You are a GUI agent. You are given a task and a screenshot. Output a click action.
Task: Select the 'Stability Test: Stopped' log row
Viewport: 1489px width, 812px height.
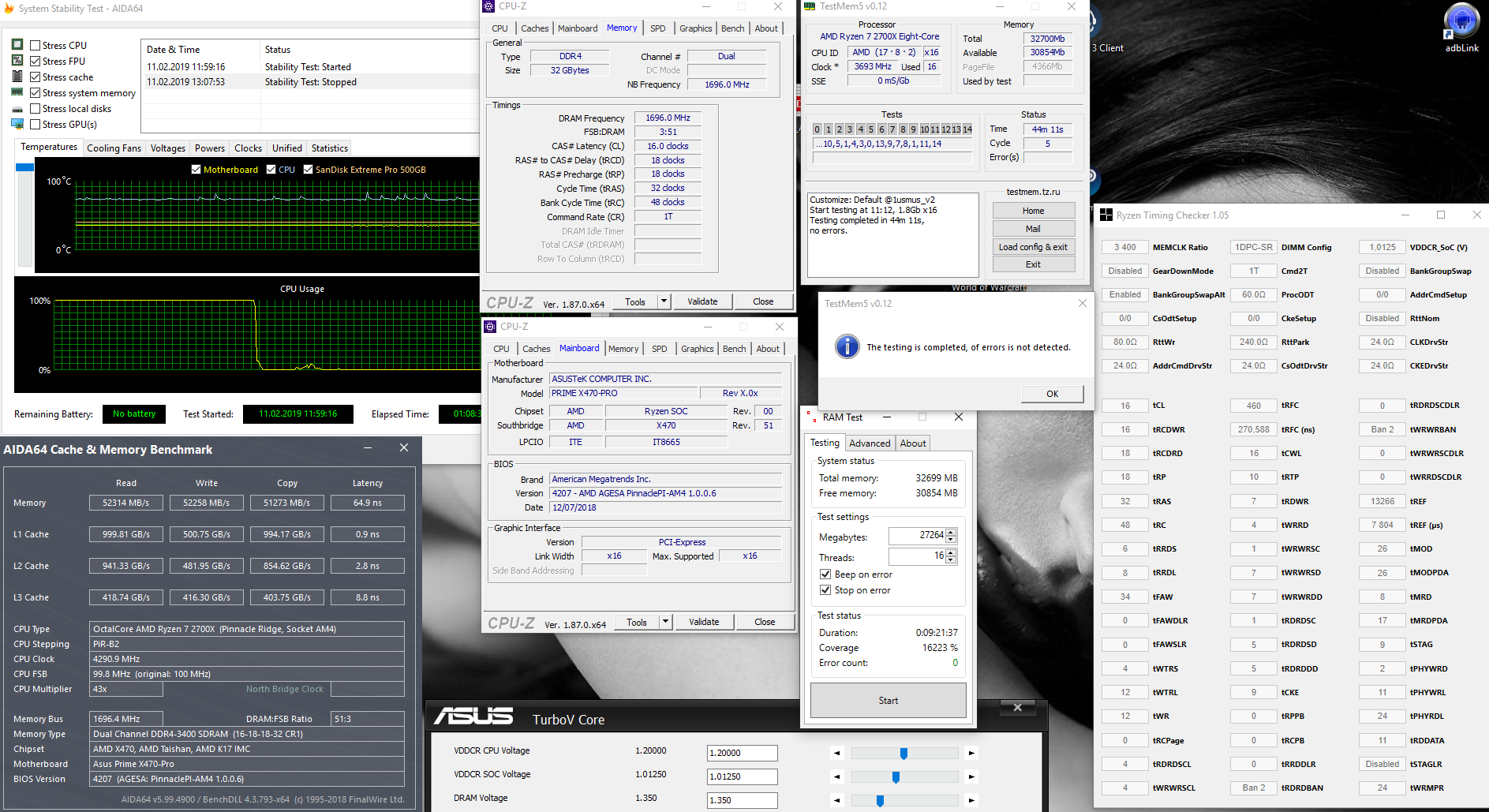(311, 82)
